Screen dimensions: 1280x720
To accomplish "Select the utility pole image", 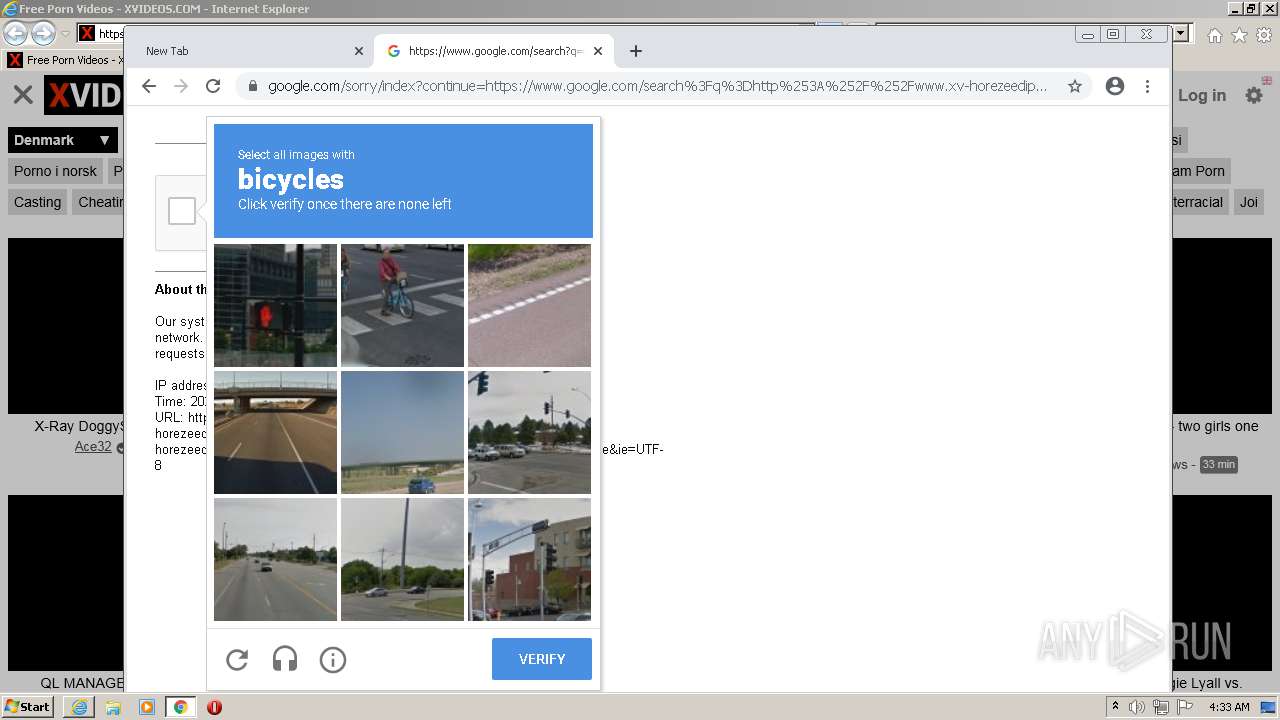I will (x=402, y=559).
